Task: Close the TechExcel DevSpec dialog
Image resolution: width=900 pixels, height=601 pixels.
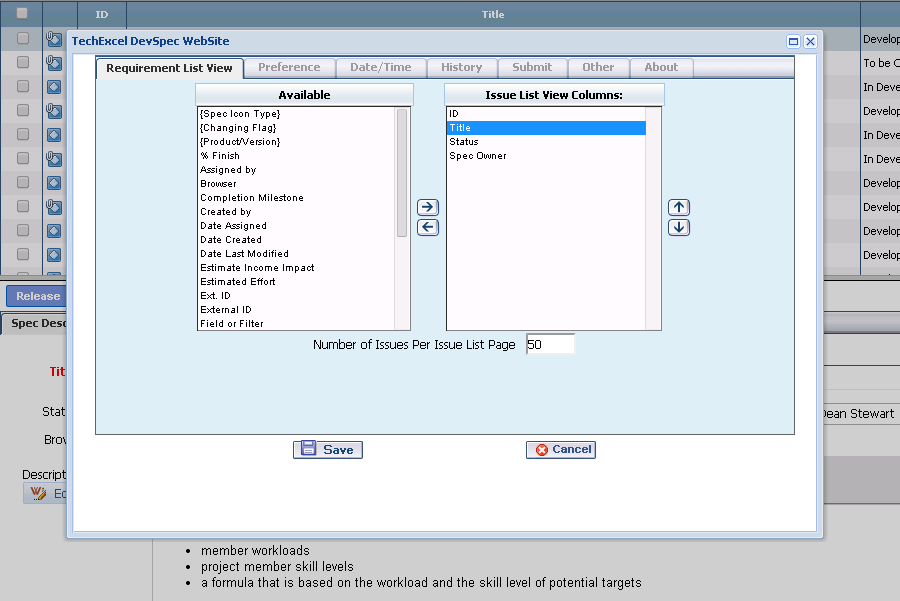Action: [x=810, y=42]
